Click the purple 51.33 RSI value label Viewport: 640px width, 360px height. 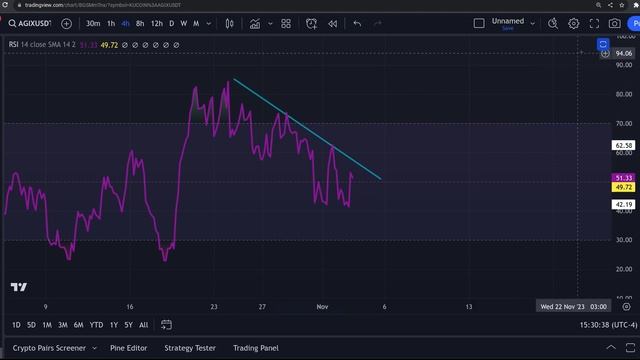623,178
